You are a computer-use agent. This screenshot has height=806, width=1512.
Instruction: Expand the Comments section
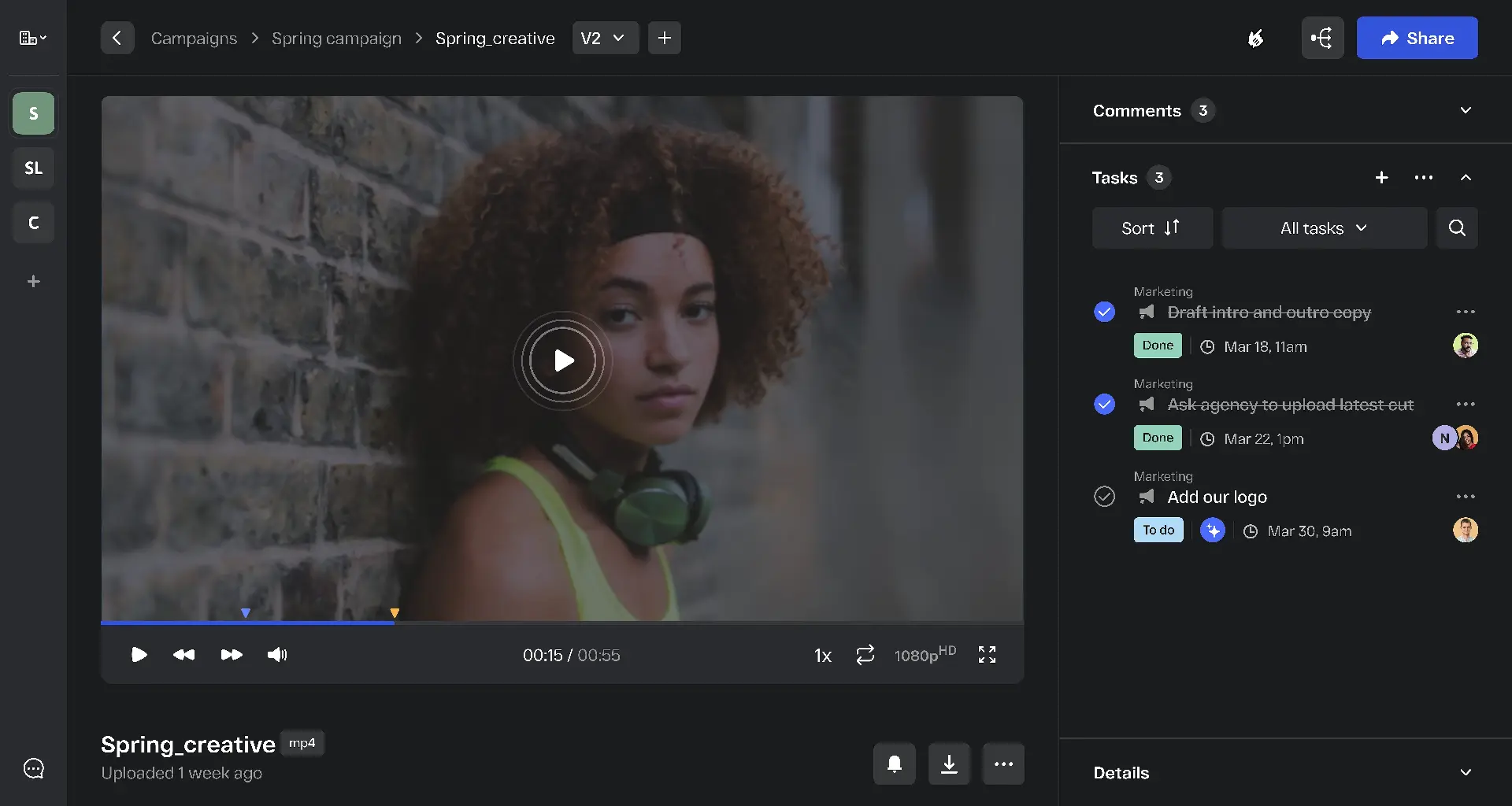1465,110
